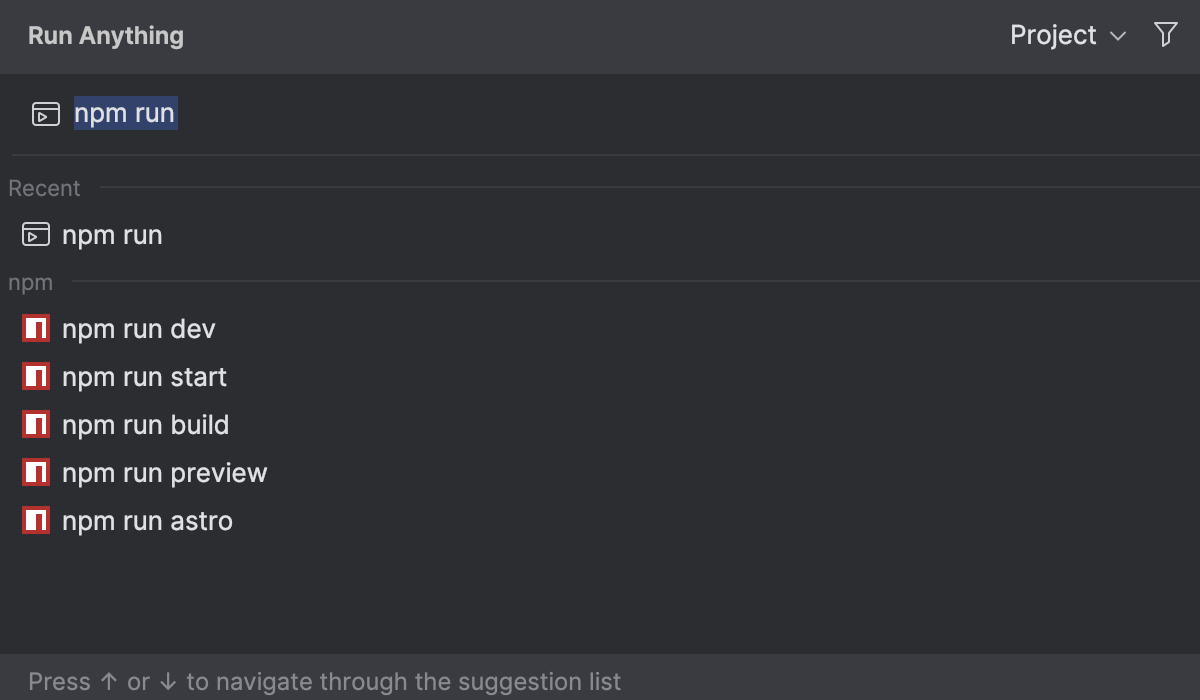1200x700 pixels.
Task: Select recent command 'npm run'
Action: click(x=112, y=234)
